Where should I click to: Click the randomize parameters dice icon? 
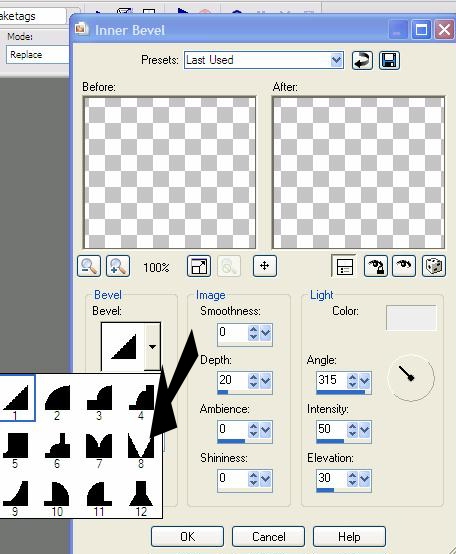click(x=434, y=266)
